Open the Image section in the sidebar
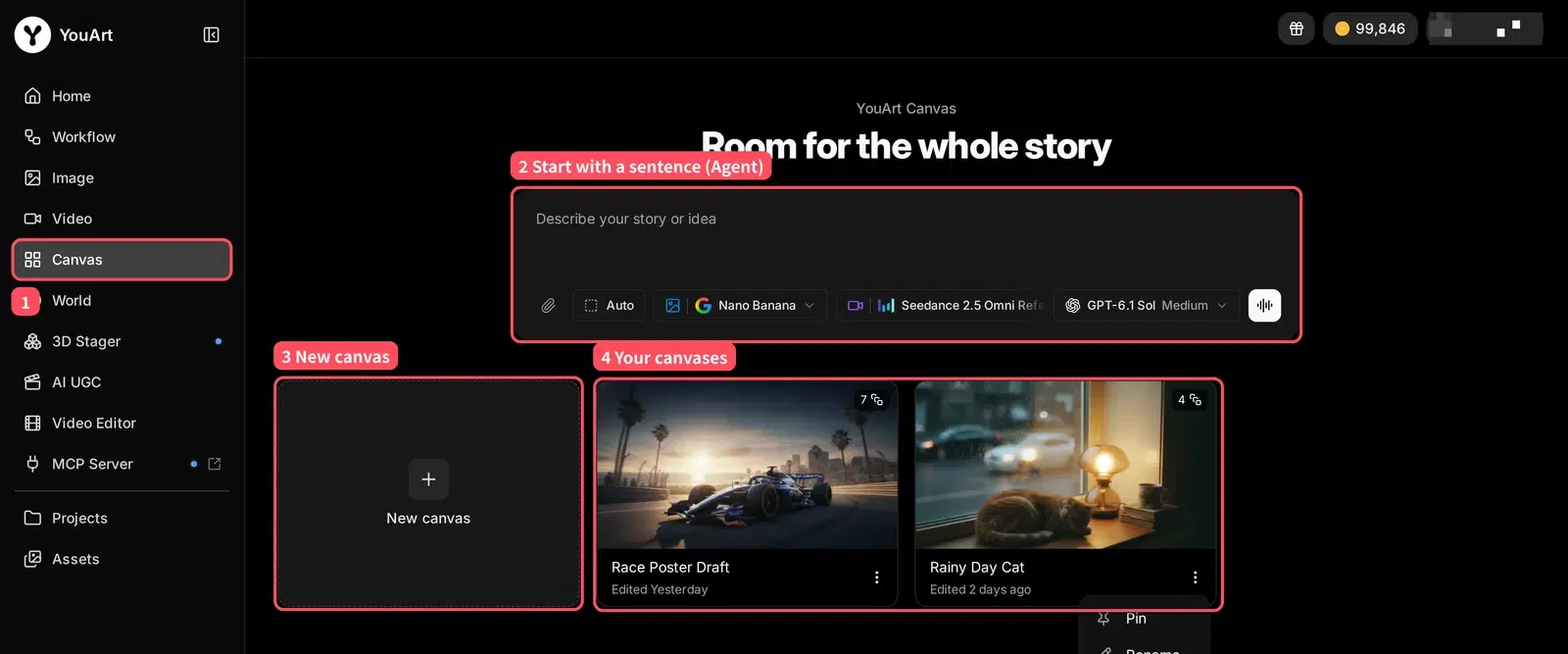This screenshot has width=1568, height=654. point(122,177)
